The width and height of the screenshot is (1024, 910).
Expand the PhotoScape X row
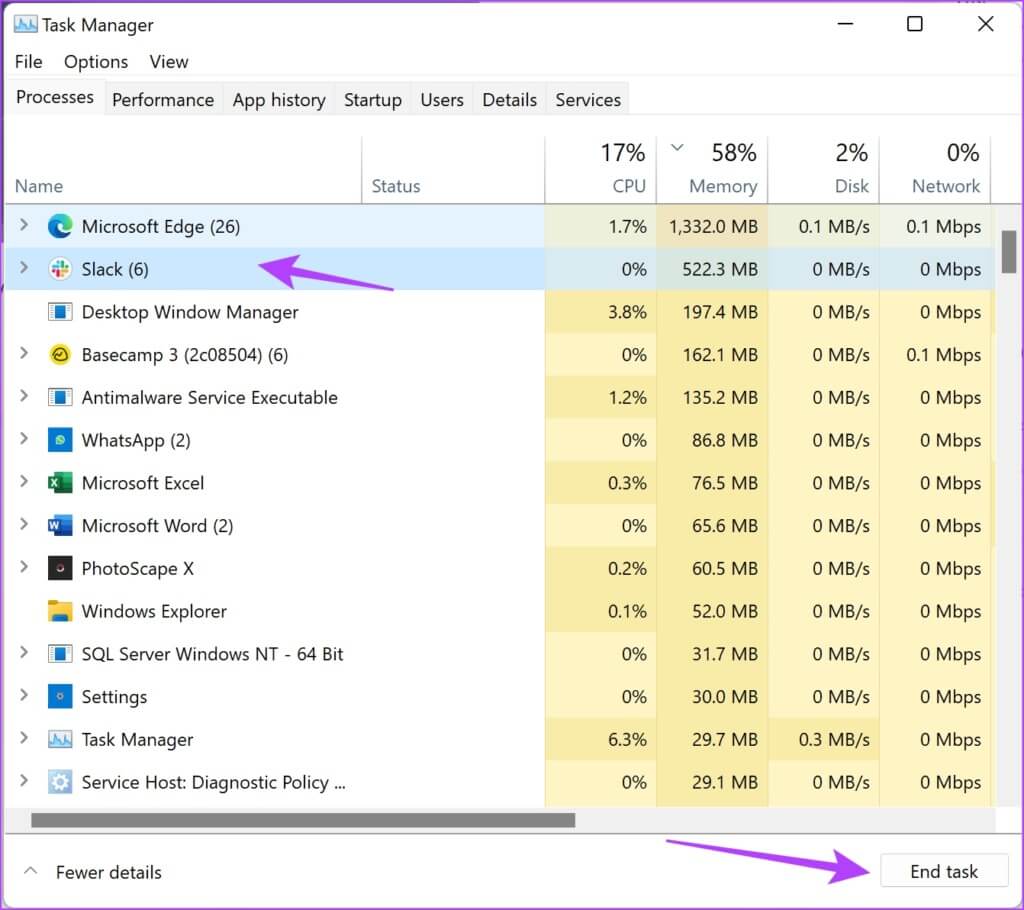click(x=24, y=567)
